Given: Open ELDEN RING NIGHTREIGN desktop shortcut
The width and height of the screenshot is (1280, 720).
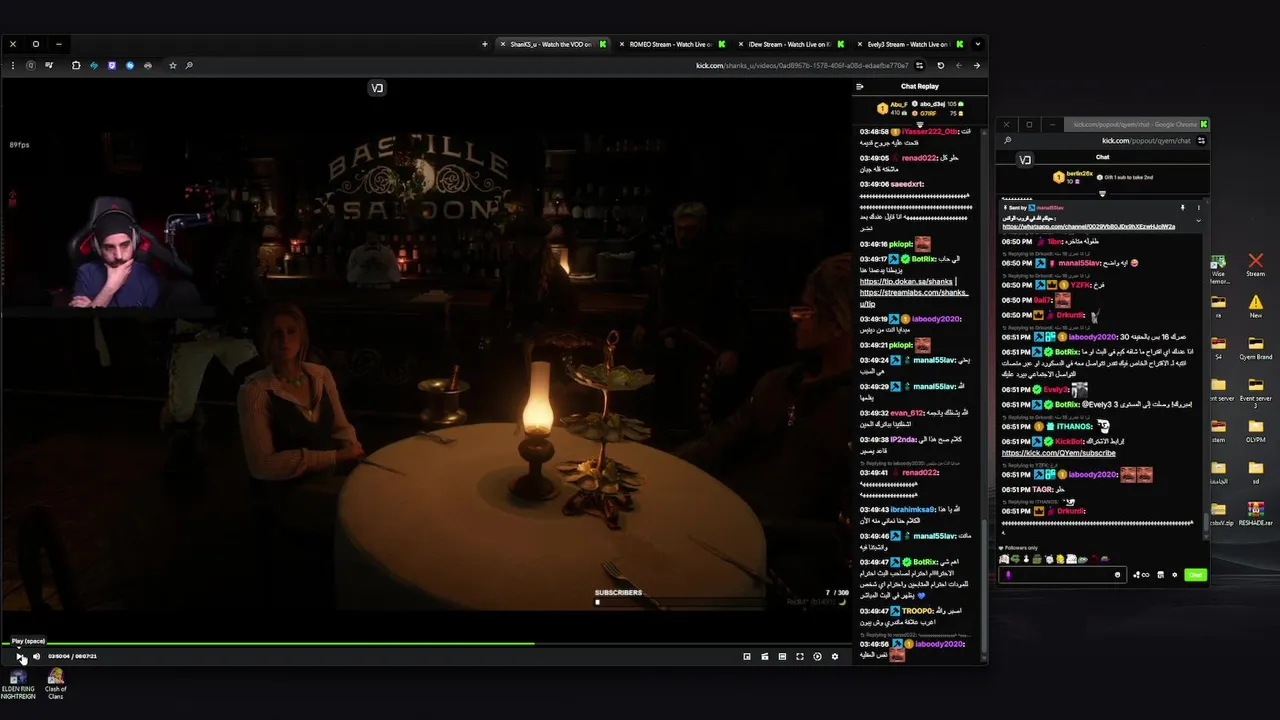Looking at the screenshot, I should click(x=18, y=684).
